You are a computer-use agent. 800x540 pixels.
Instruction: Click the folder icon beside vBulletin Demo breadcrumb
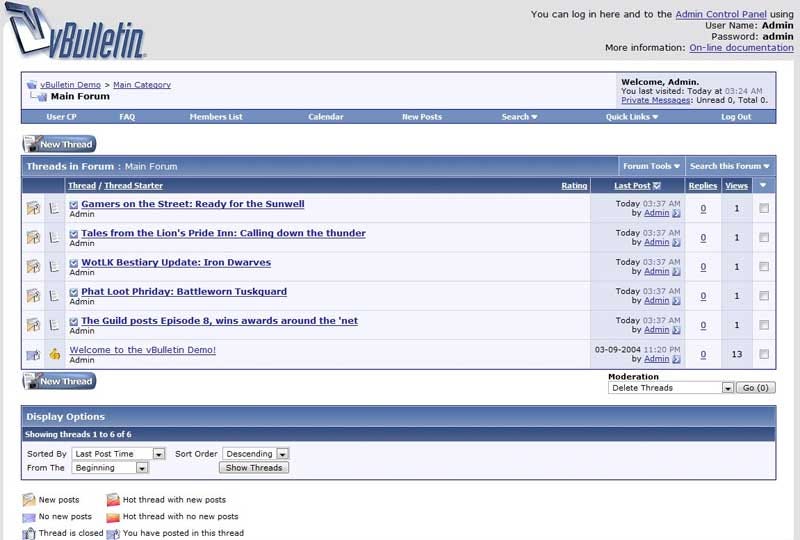coord(32,85)
